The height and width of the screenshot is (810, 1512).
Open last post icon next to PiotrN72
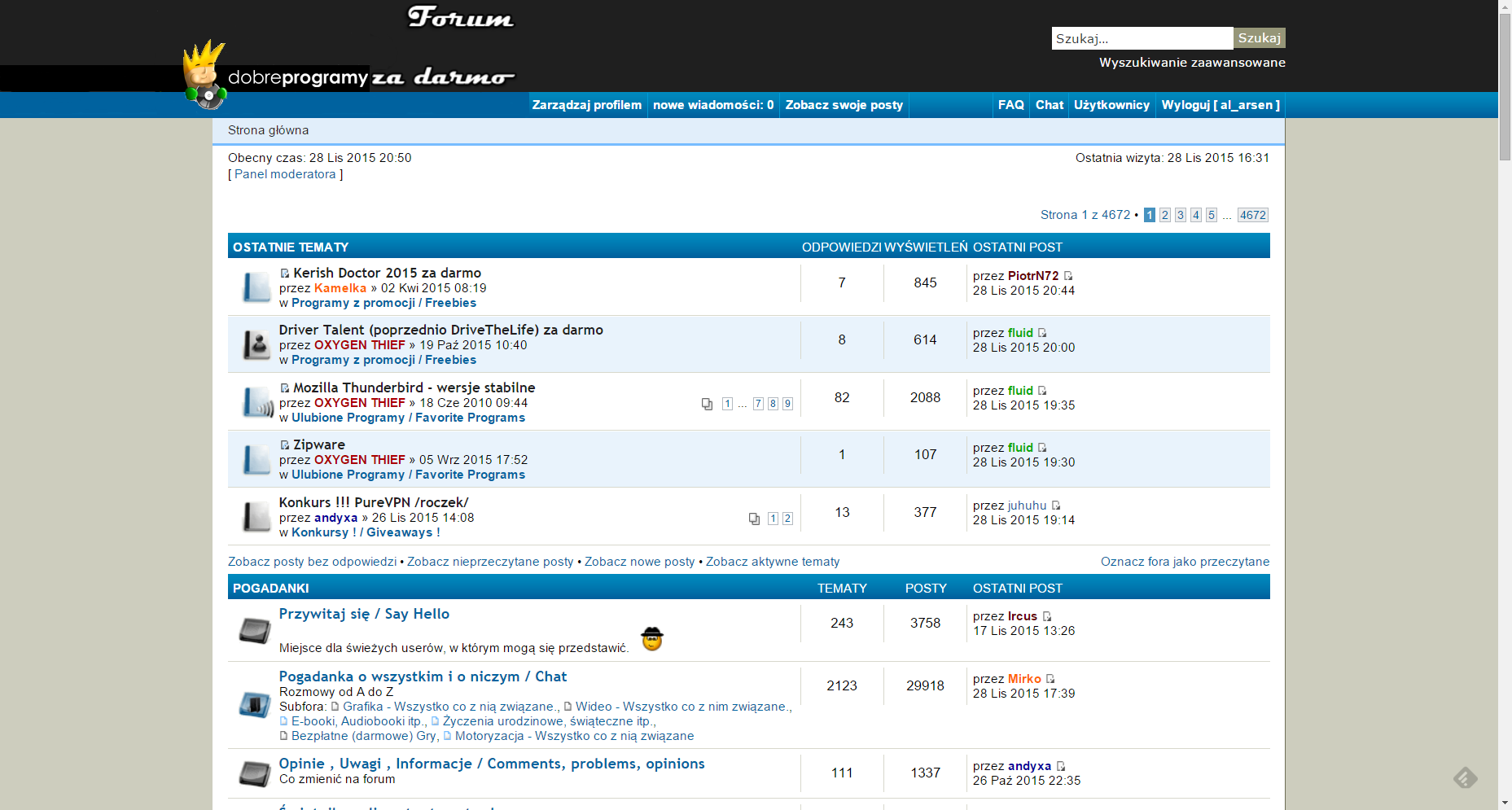[1068, 276]
